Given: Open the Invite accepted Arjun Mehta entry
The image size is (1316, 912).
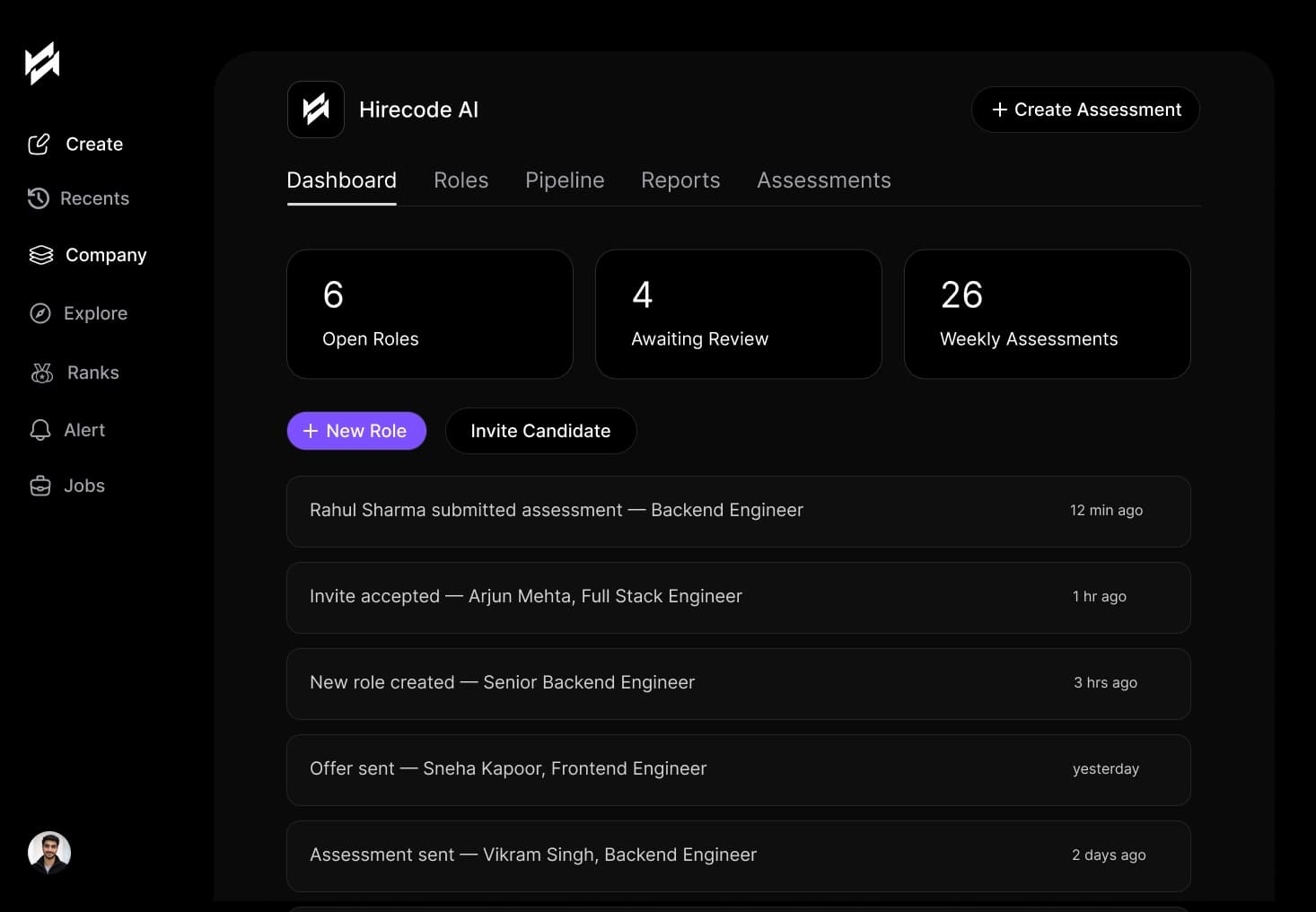Looking at the screenshot, I should tap(739, 598).
